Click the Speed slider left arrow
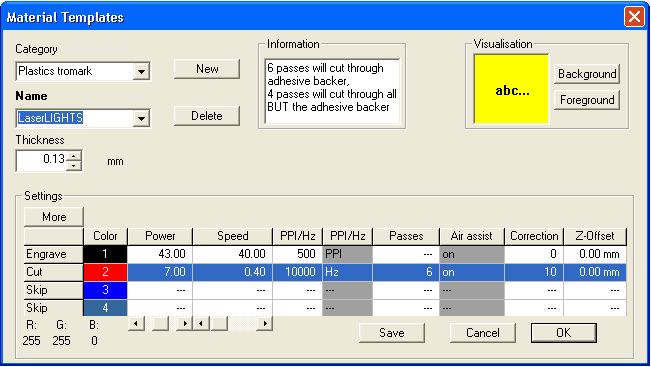The height and width of the screenshot is (367, 651). (201, 323)
